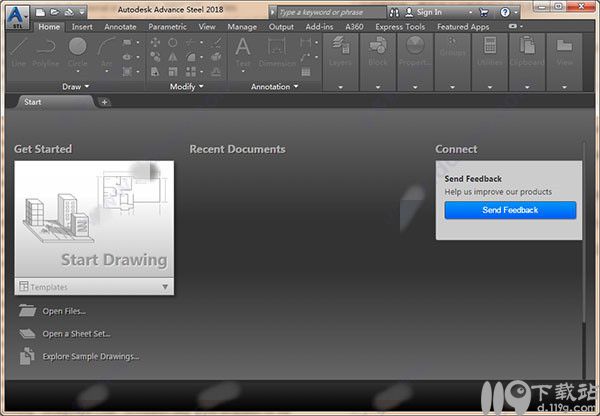Expand the Block panel arrow
The height and width of the screenshot is (416, 600).
[378, 87]
